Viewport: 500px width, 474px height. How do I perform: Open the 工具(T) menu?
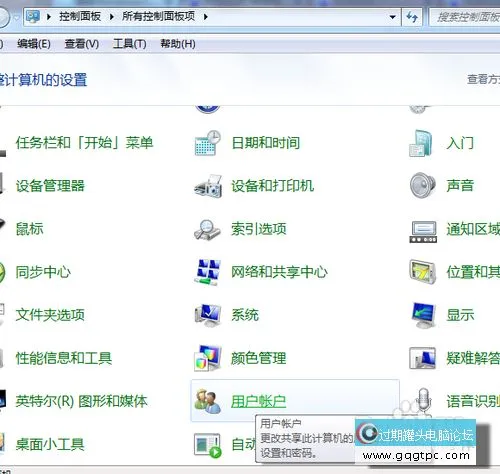click(x=130, y=44)
